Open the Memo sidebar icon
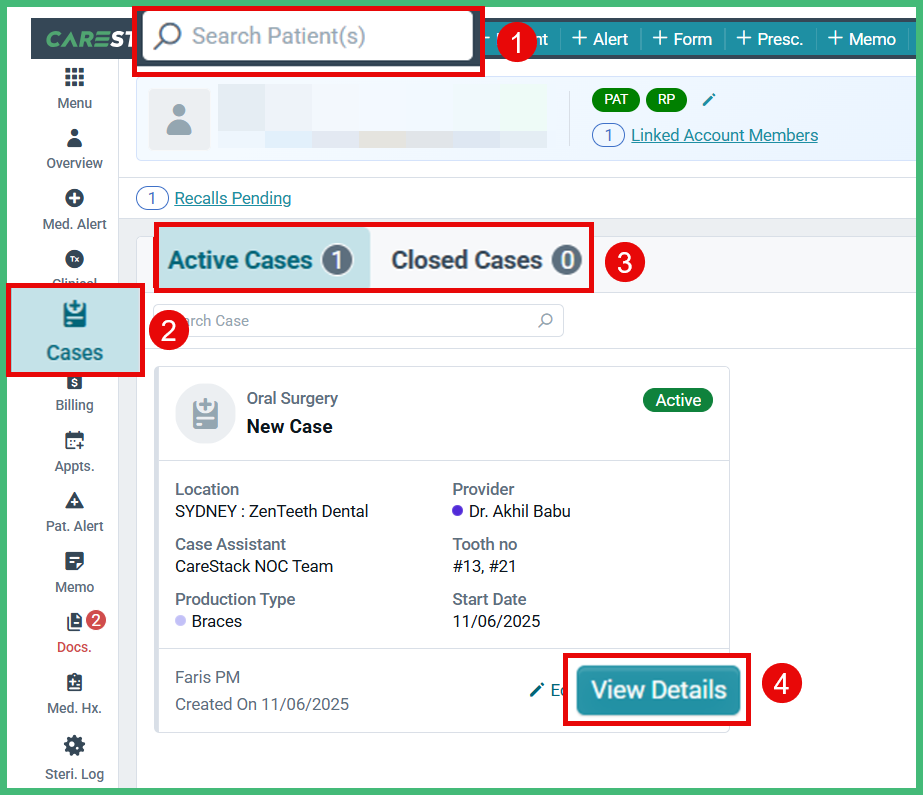The width and height of the screenshot is (923, 795). click(74, 562)
